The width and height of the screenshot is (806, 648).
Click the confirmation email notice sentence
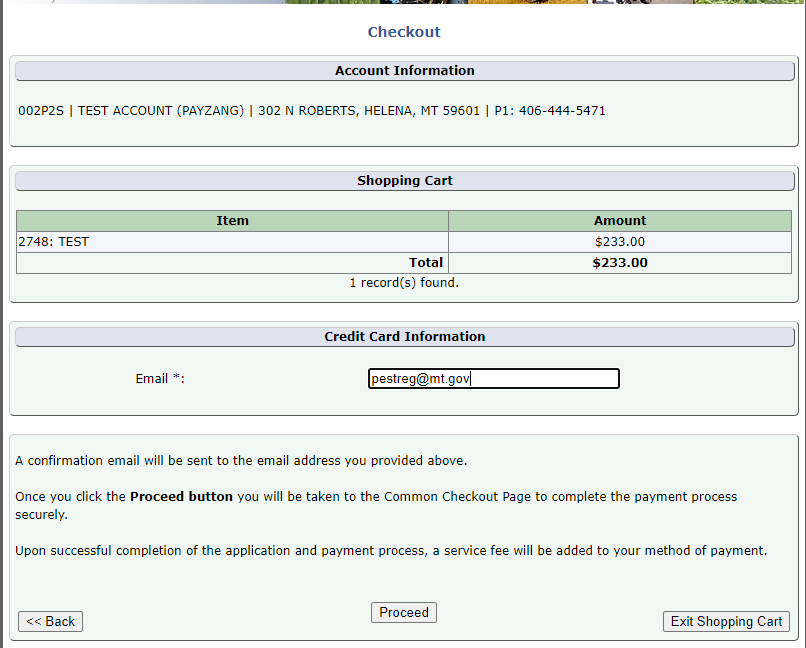click(x=241, y=461)
